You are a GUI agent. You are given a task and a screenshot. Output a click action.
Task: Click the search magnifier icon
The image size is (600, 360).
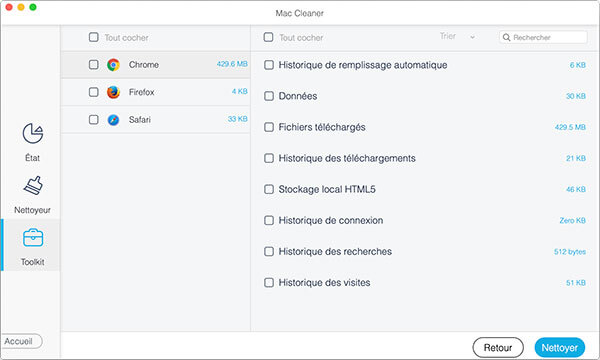(506, 37)
